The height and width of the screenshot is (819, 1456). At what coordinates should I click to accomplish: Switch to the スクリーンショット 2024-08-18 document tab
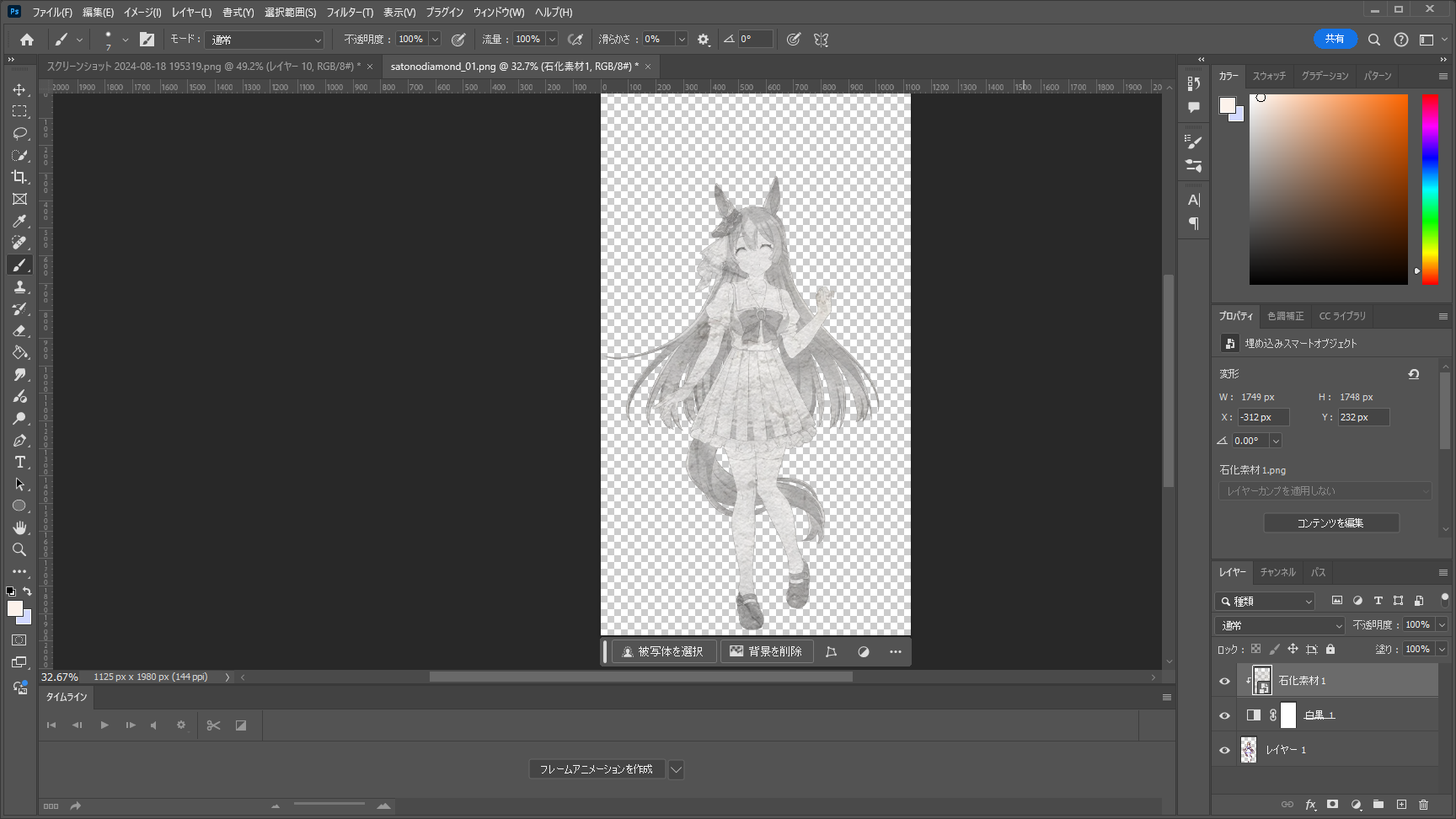203,67
